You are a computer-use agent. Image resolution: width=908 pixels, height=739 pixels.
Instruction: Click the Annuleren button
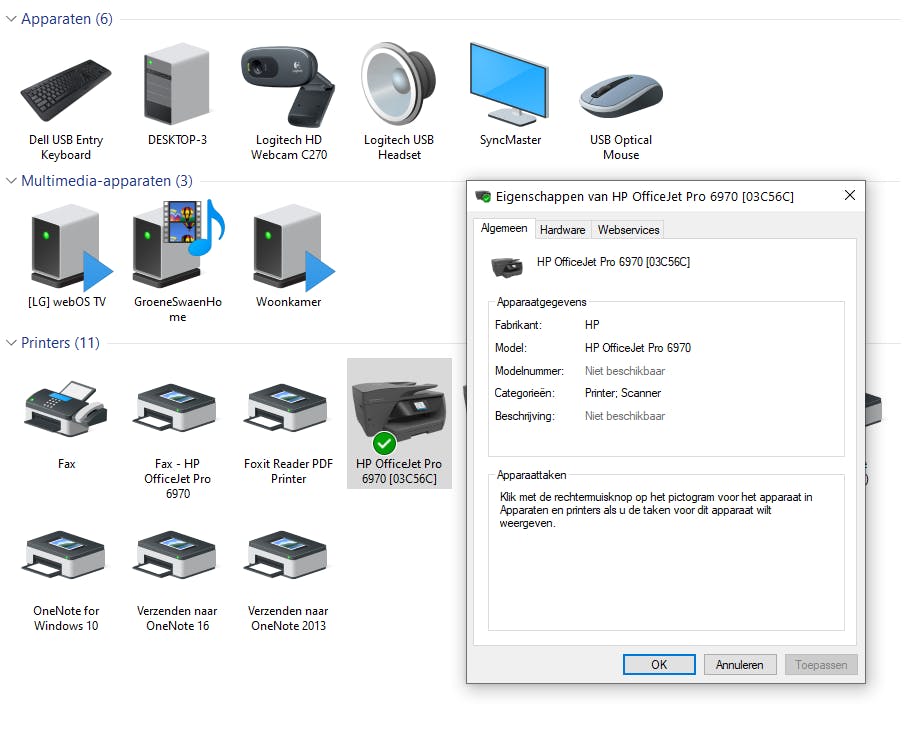[x=739, y=664]
